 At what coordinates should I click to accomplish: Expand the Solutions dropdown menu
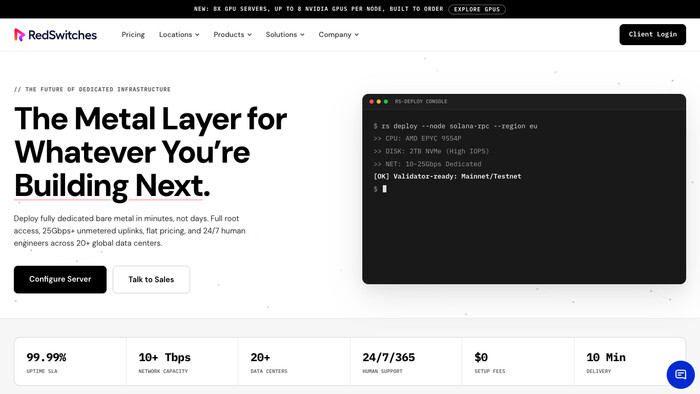tap(285, 34)
